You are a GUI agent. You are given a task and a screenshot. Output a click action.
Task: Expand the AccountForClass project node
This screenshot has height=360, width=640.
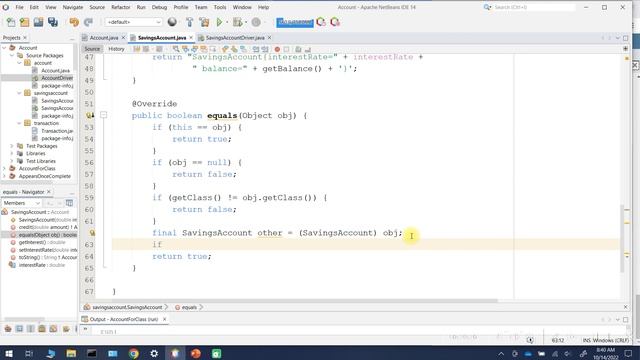(4, 169)
